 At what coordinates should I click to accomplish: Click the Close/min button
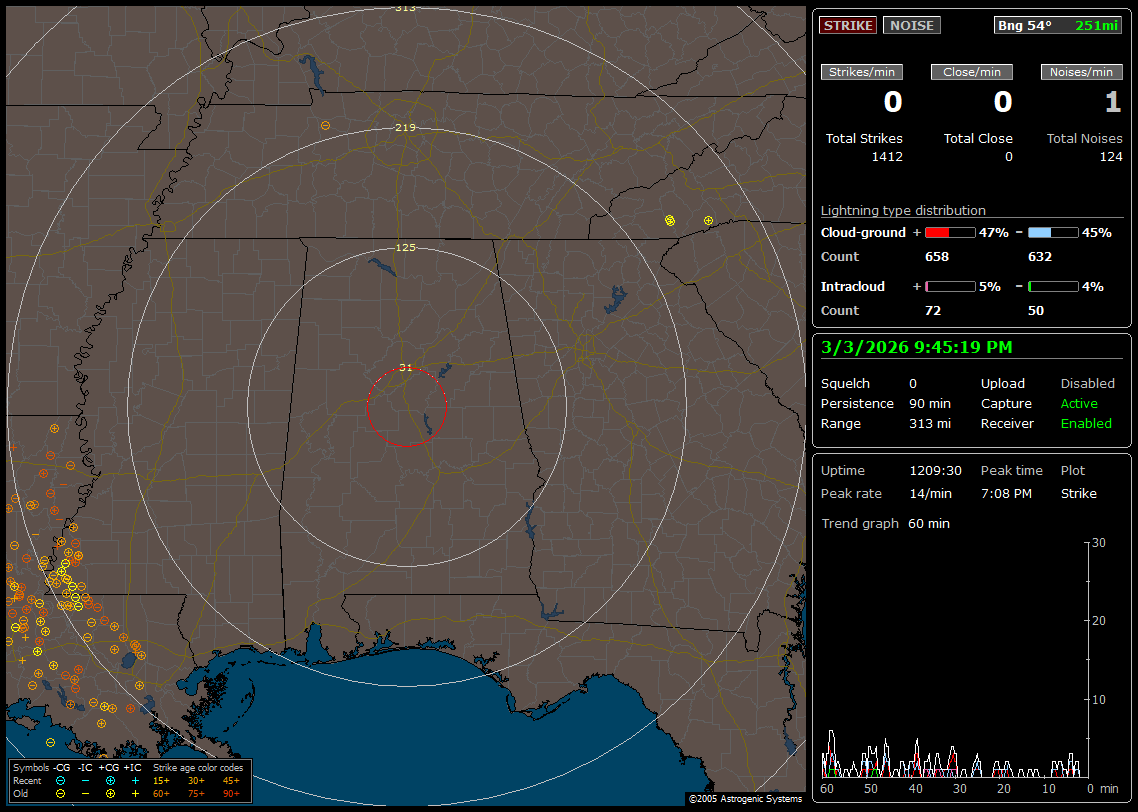[971, 72]
